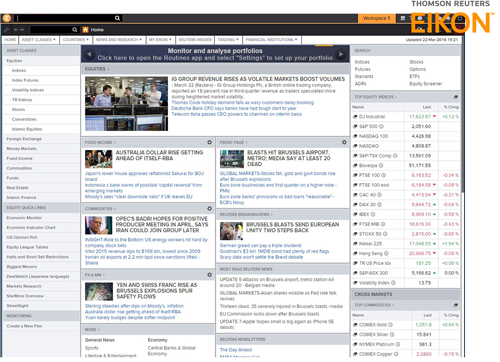500x362 pixels.
Task: Click the delayed clock icon next to S&P 500
Action: click(x=381, y=126)
